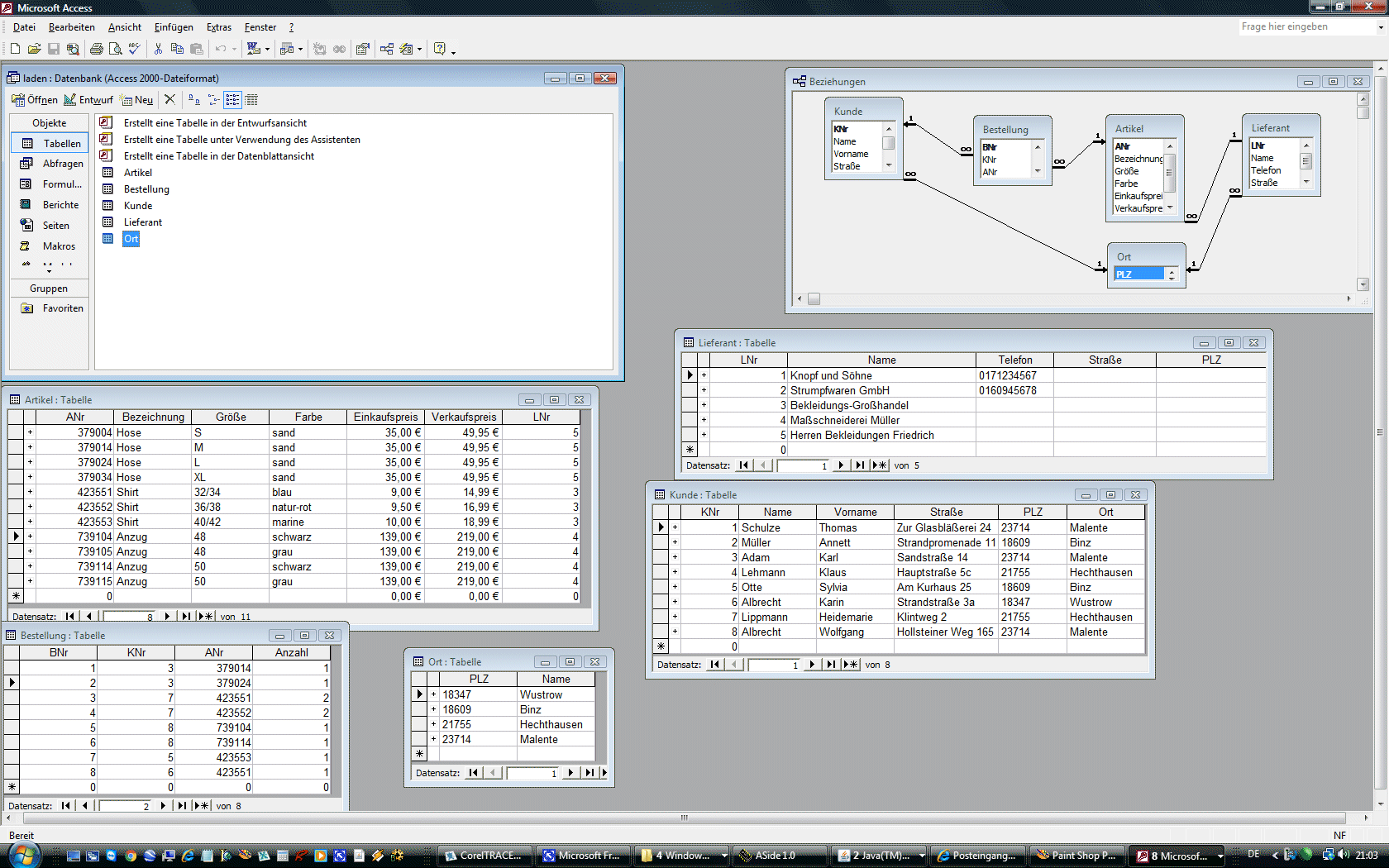Image resolution: width=1389 pixels, height=868 pixels.
Task: Click the File Search toolbar icon
Action: click(x=73, y=49)
